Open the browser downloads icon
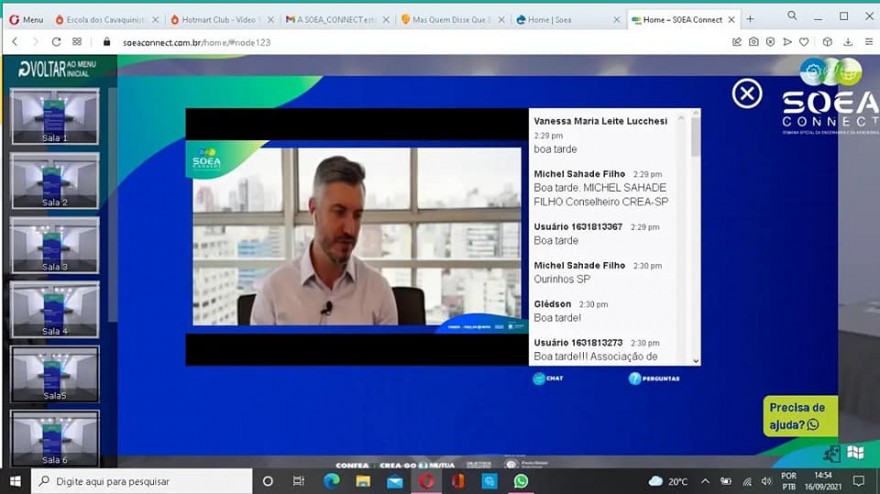The height and width of the screenshot is (494, 880). 847,42
